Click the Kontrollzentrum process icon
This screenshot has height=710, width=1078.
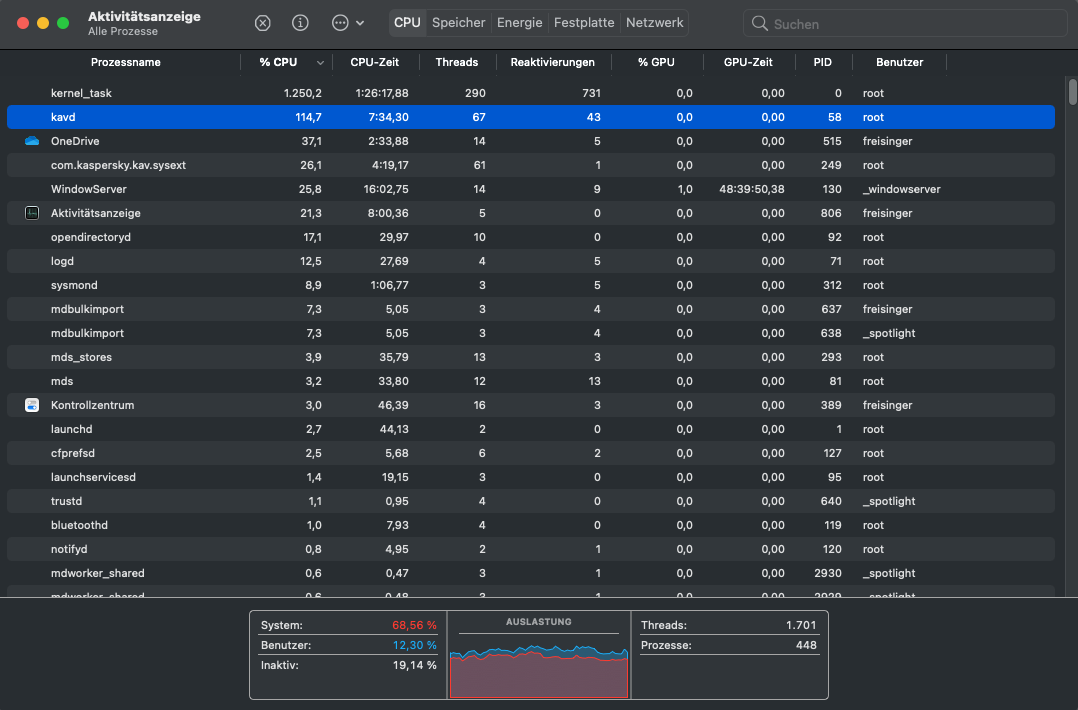click(32, 405)
